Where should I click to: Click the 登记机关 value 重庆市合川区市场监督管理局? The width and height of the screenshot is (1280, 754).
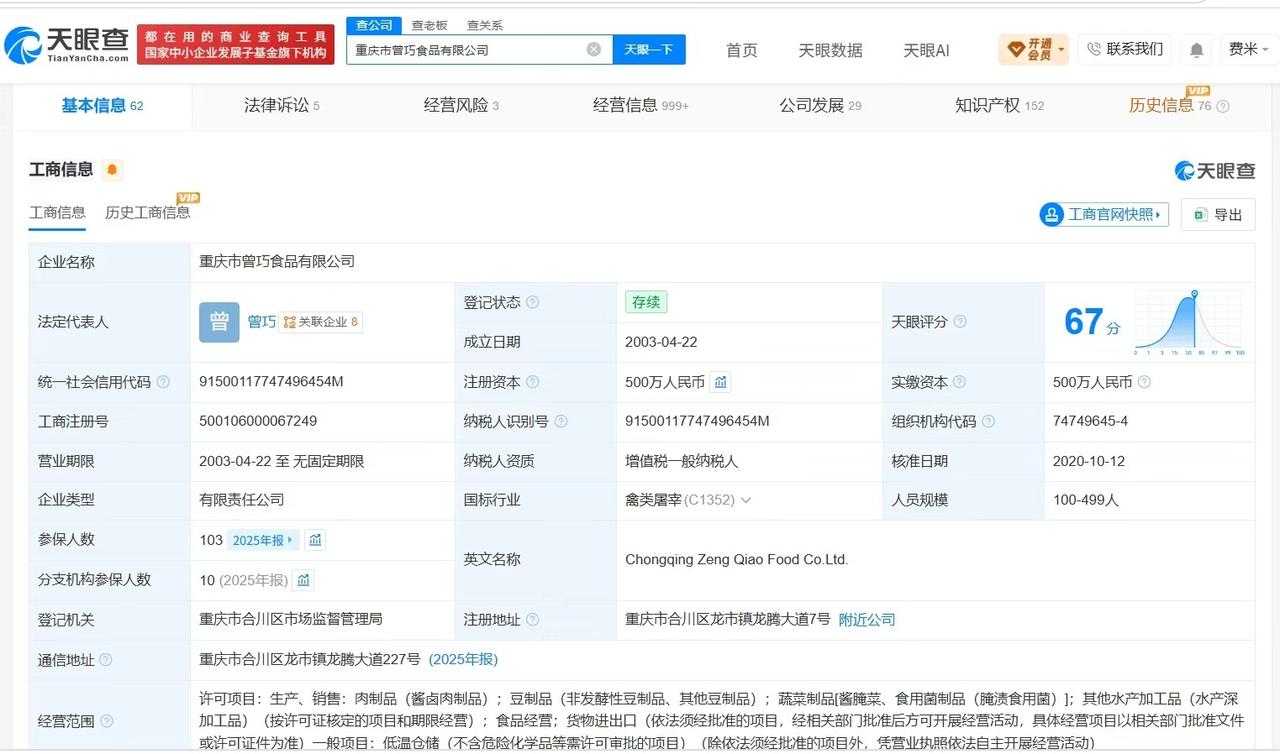point(291,620)
